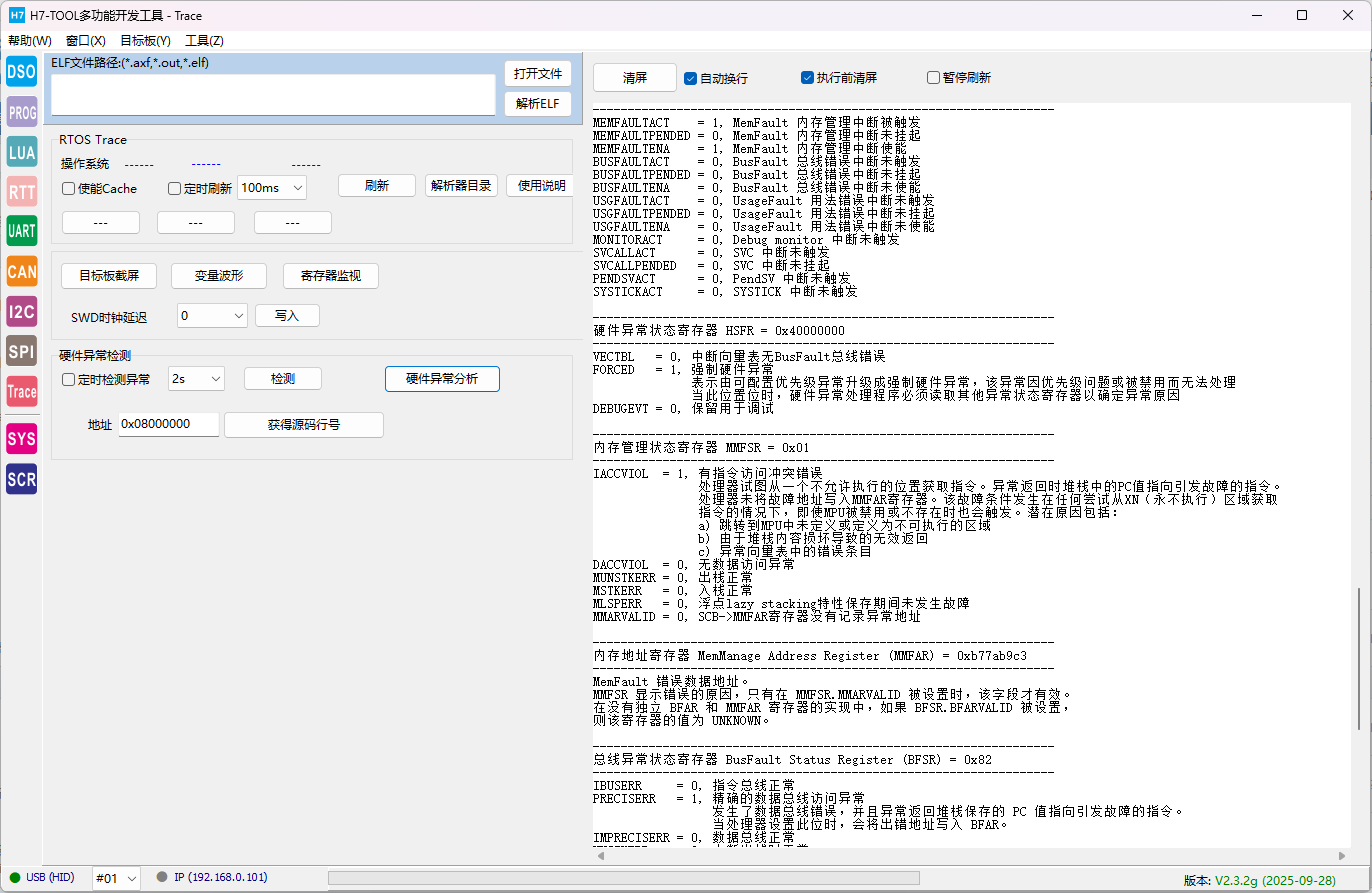This screenshot has height=893, width=1372.
Task: Select the CAN bus sidebar icon
Action: 21,272
